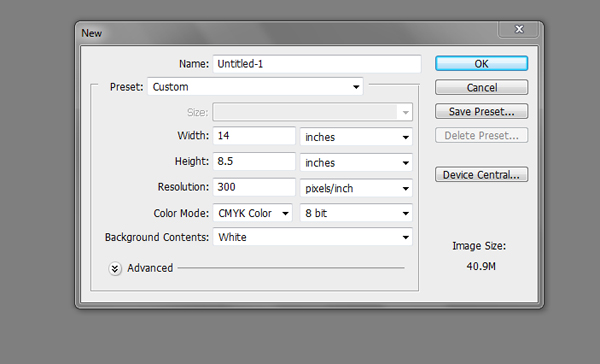Click the Color Mode label

coord(181,213)
